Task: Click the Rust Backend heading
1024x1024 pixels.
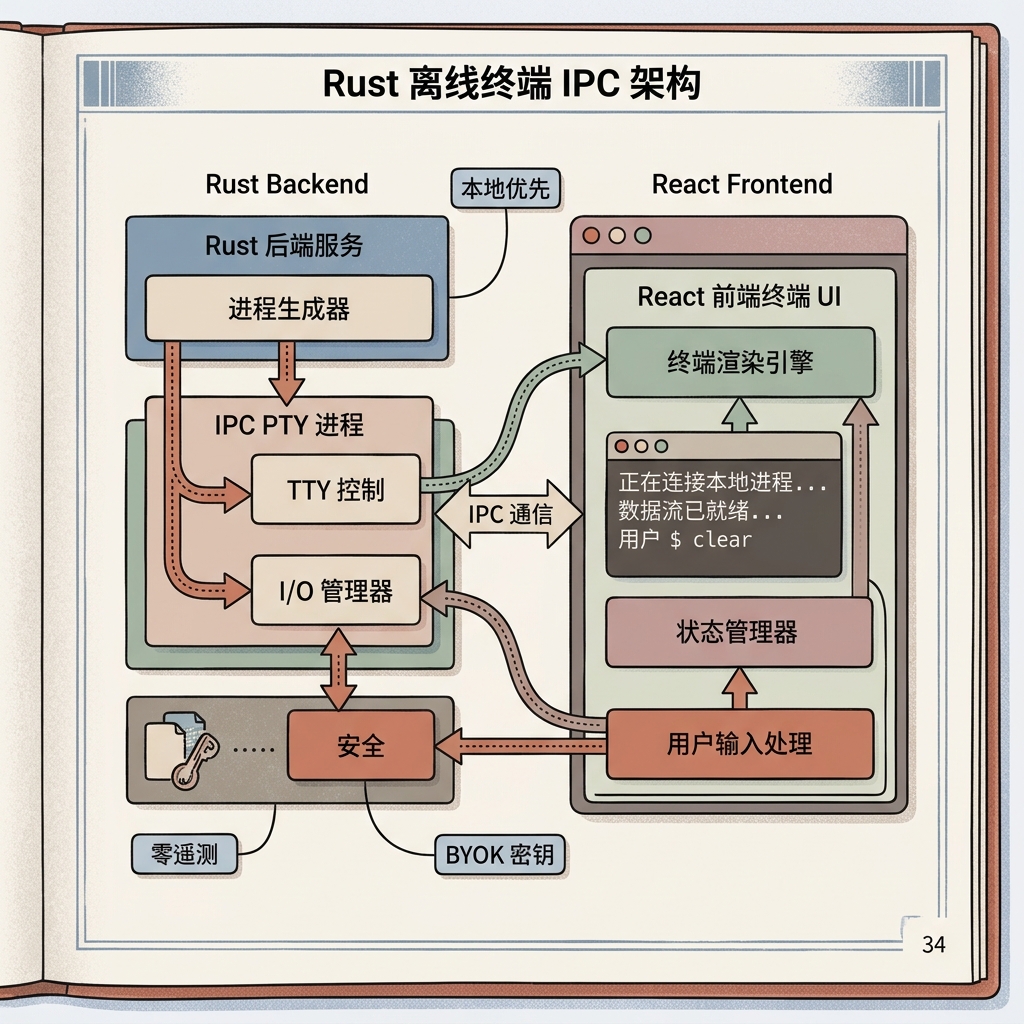Action: [287, 184]
